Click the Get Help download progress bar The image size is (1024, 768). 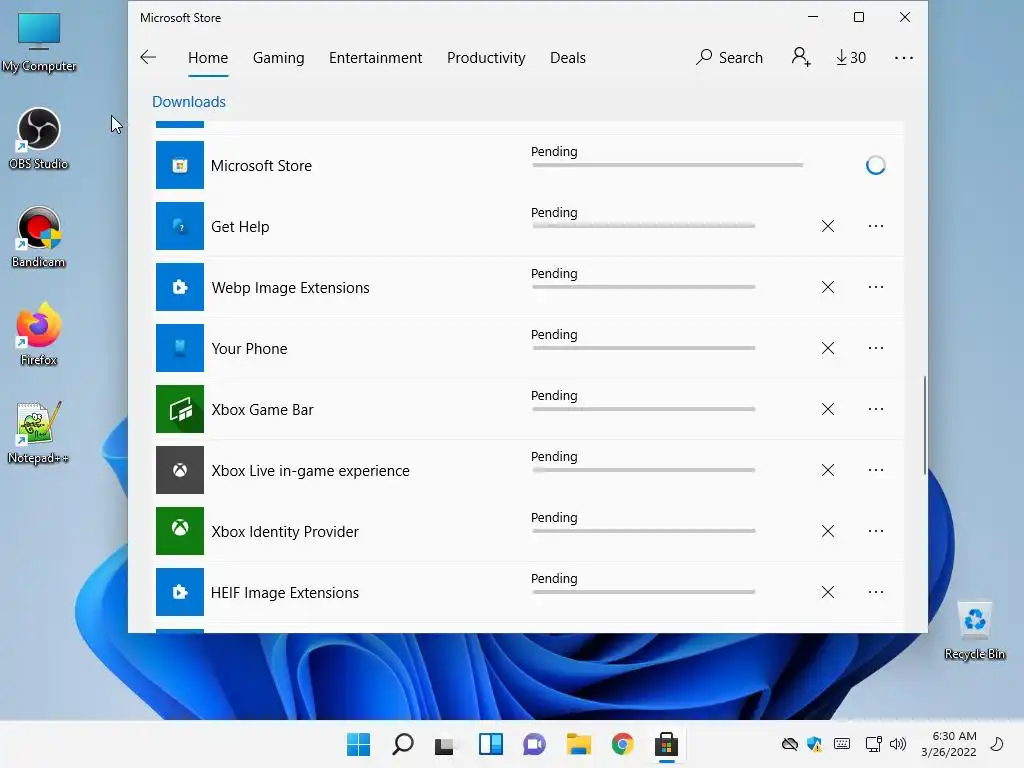[x=643, y=226]
